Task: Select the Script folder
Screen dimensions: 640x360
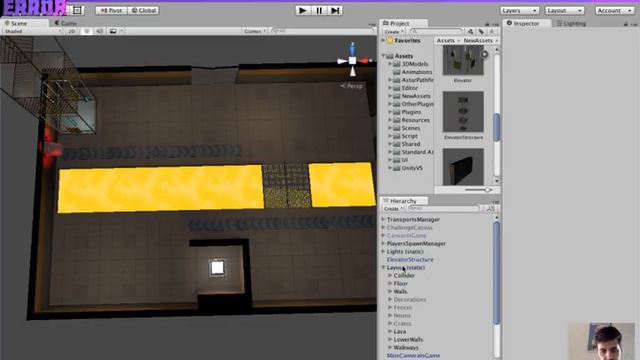Action: click(409, 136)
